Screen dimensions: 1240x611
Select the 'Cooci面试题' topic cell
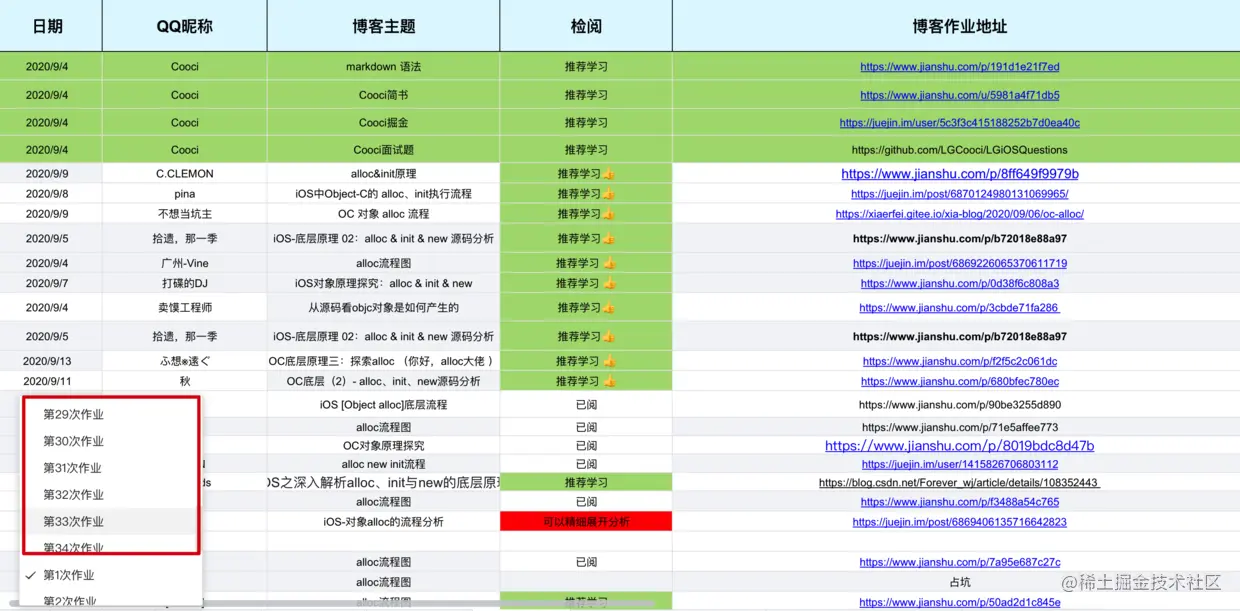click(x=384, y=150)
